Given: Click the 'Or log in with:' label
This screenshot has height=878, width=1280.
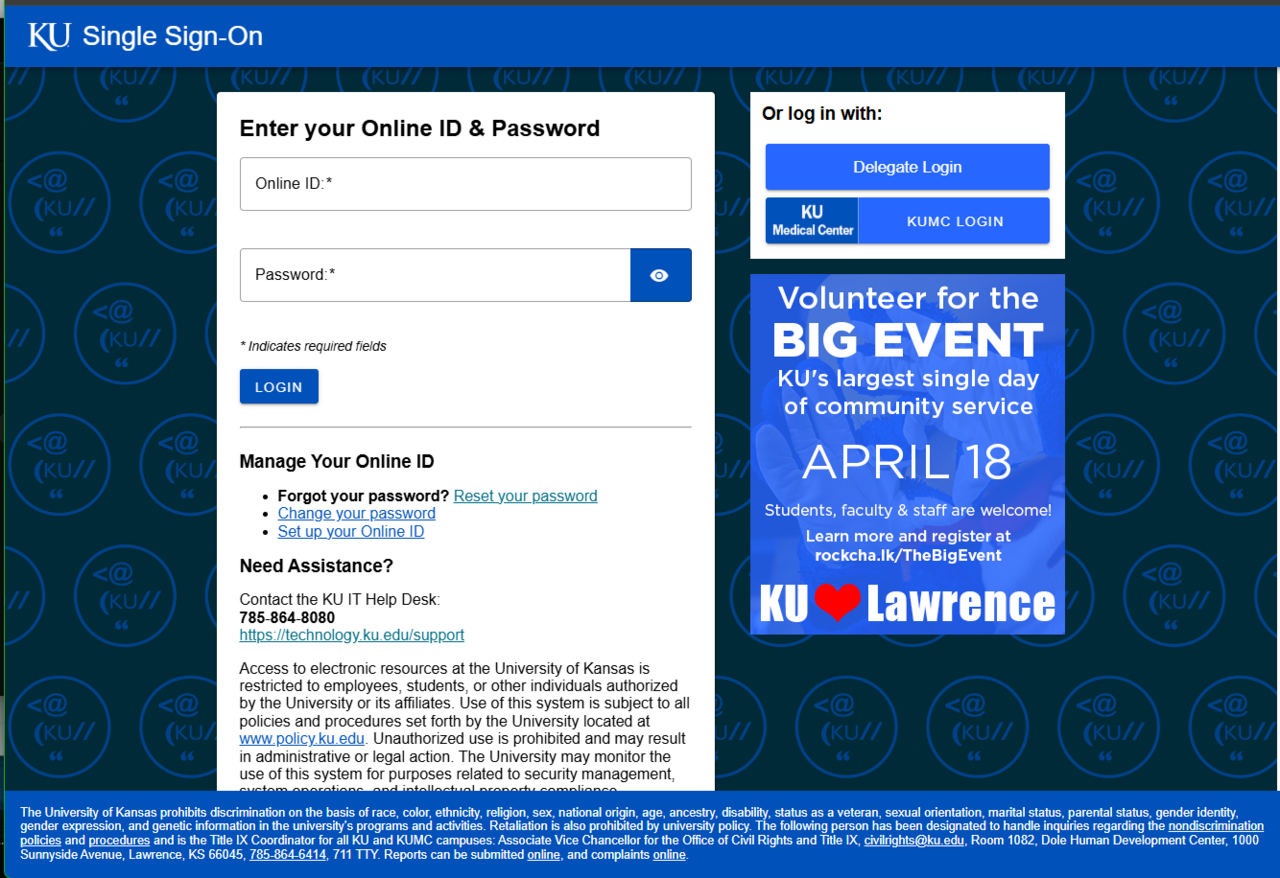Looking at the screenshot, I should tap(822, 114).
